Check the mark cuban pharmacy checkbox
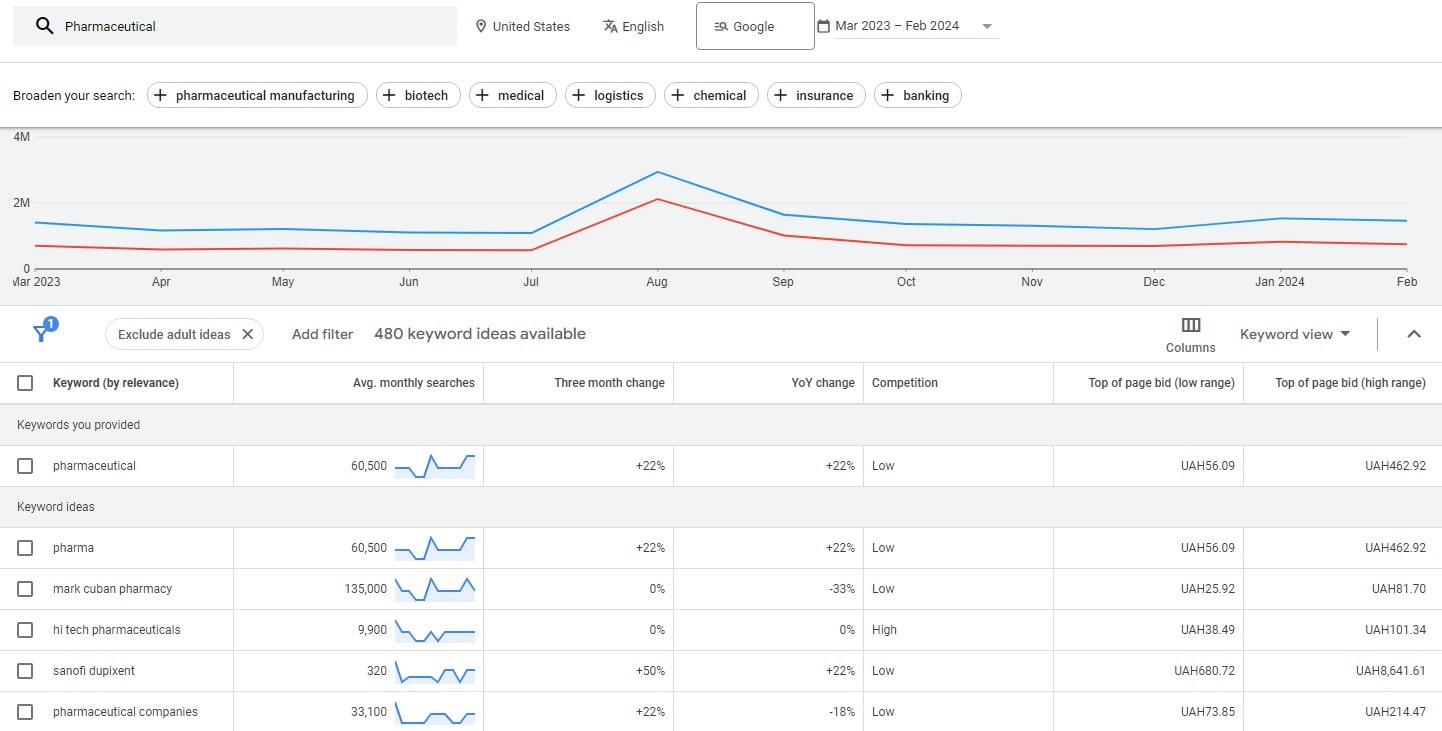The height and width of the screenshot is (731, 1442). 25,589
